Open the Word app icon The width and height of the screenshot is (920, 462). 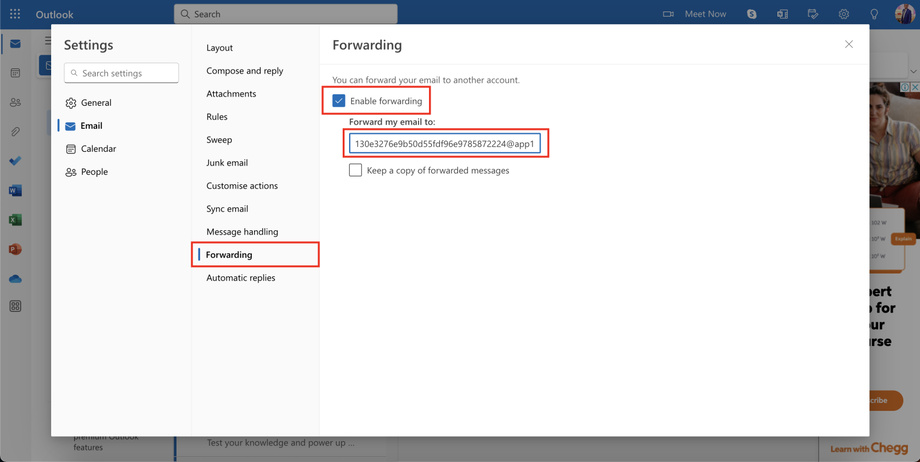[15, 190]
